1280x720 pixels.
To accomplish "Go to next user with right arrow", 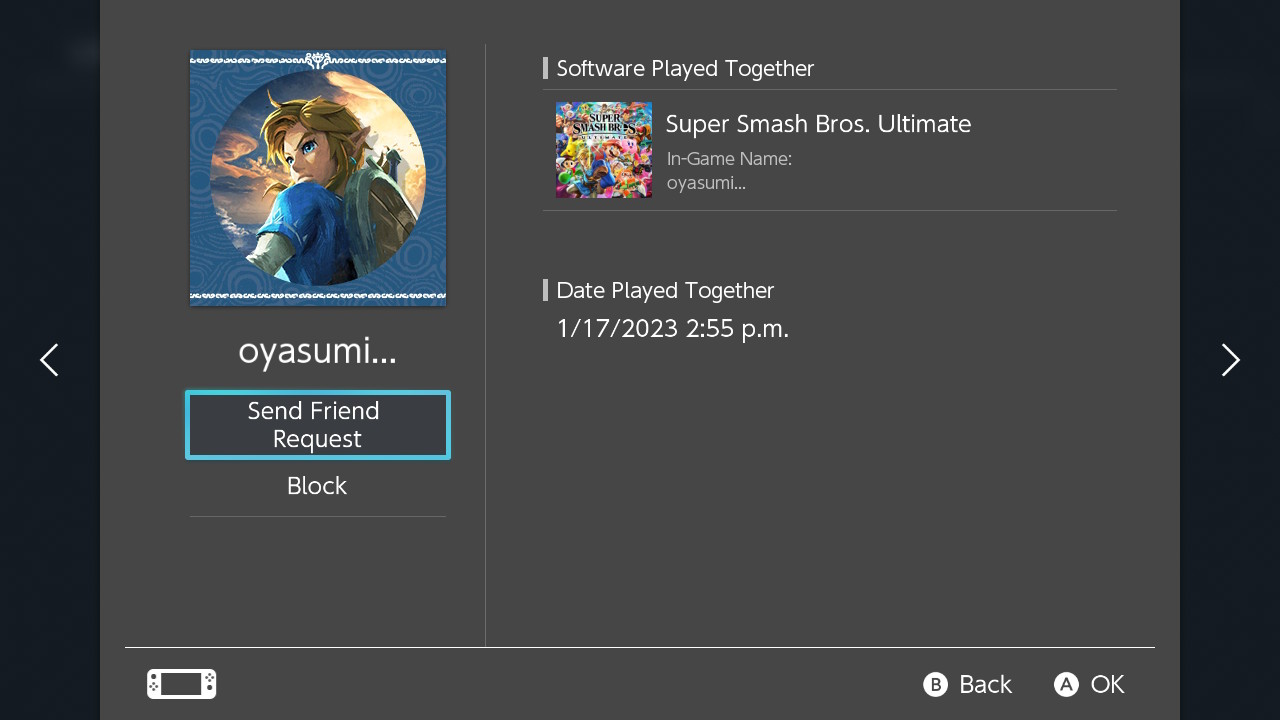I will tap(1230, 360).
